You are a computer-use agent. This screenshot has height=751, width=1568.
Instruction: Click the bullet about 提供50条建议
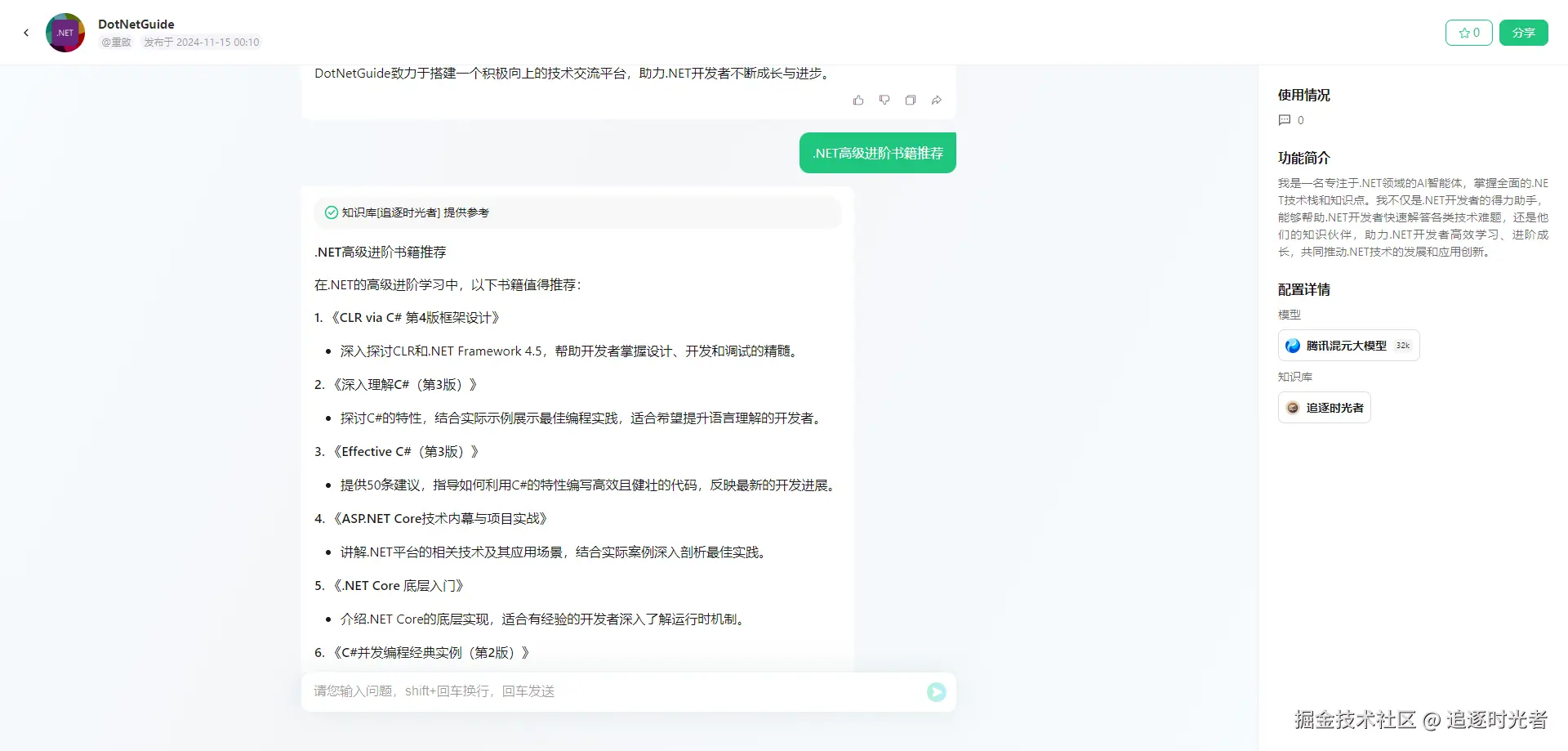(590, 485)
